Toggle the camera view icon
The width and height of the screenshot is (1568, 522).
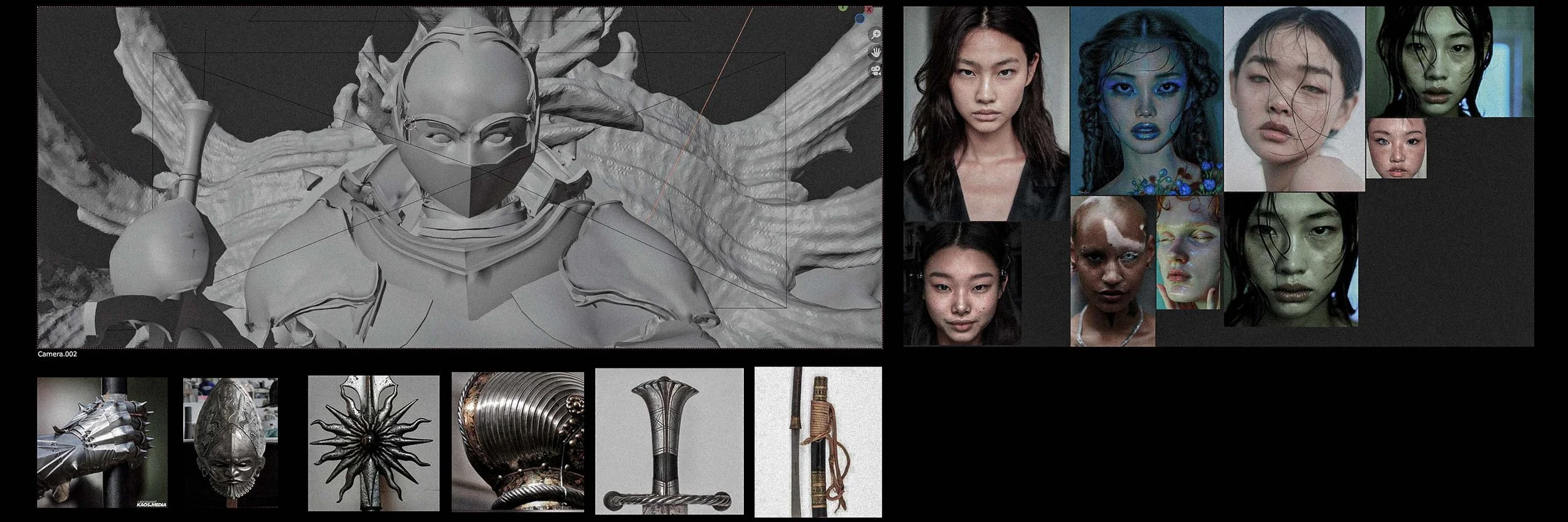click(x=875, y=70)
